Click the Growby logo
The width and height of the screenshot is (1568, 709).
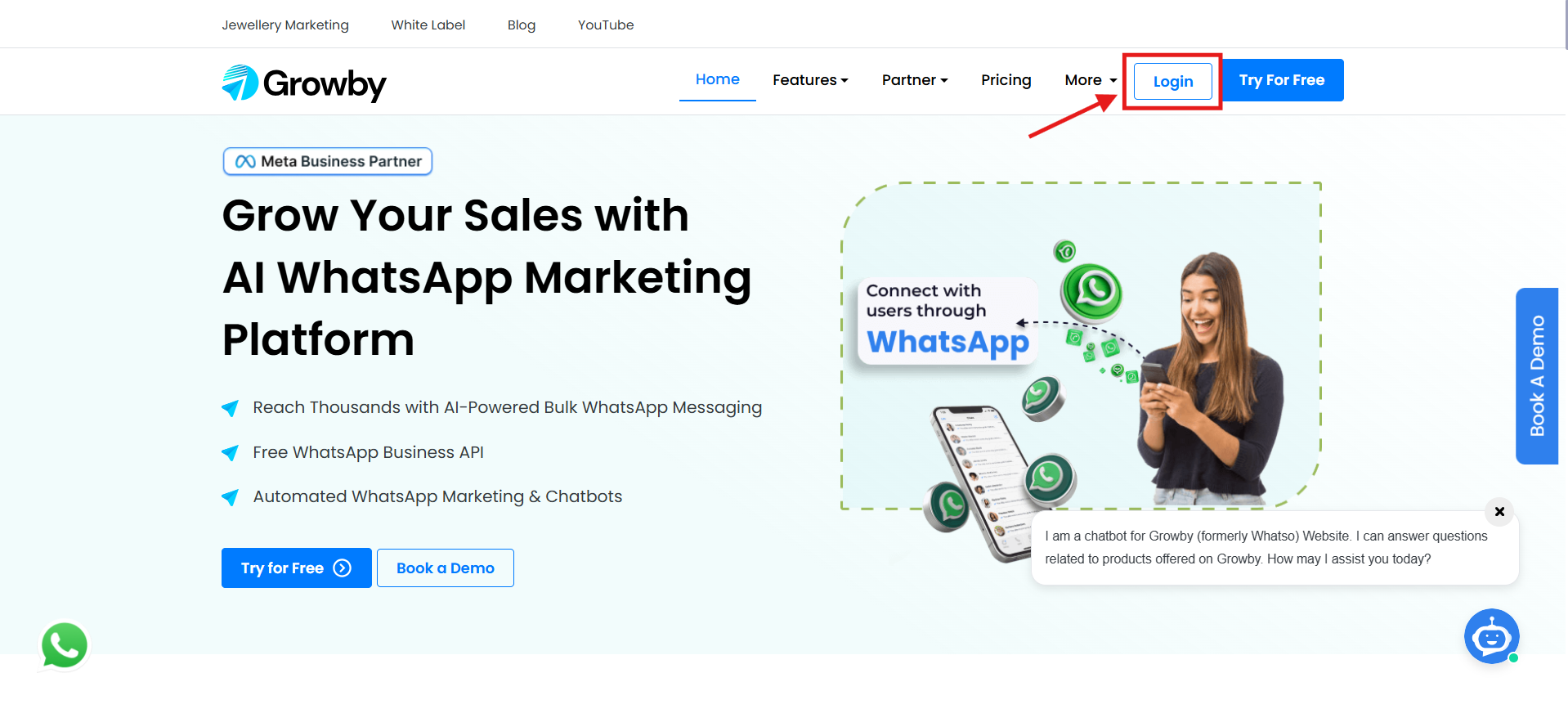click(304, 83)
